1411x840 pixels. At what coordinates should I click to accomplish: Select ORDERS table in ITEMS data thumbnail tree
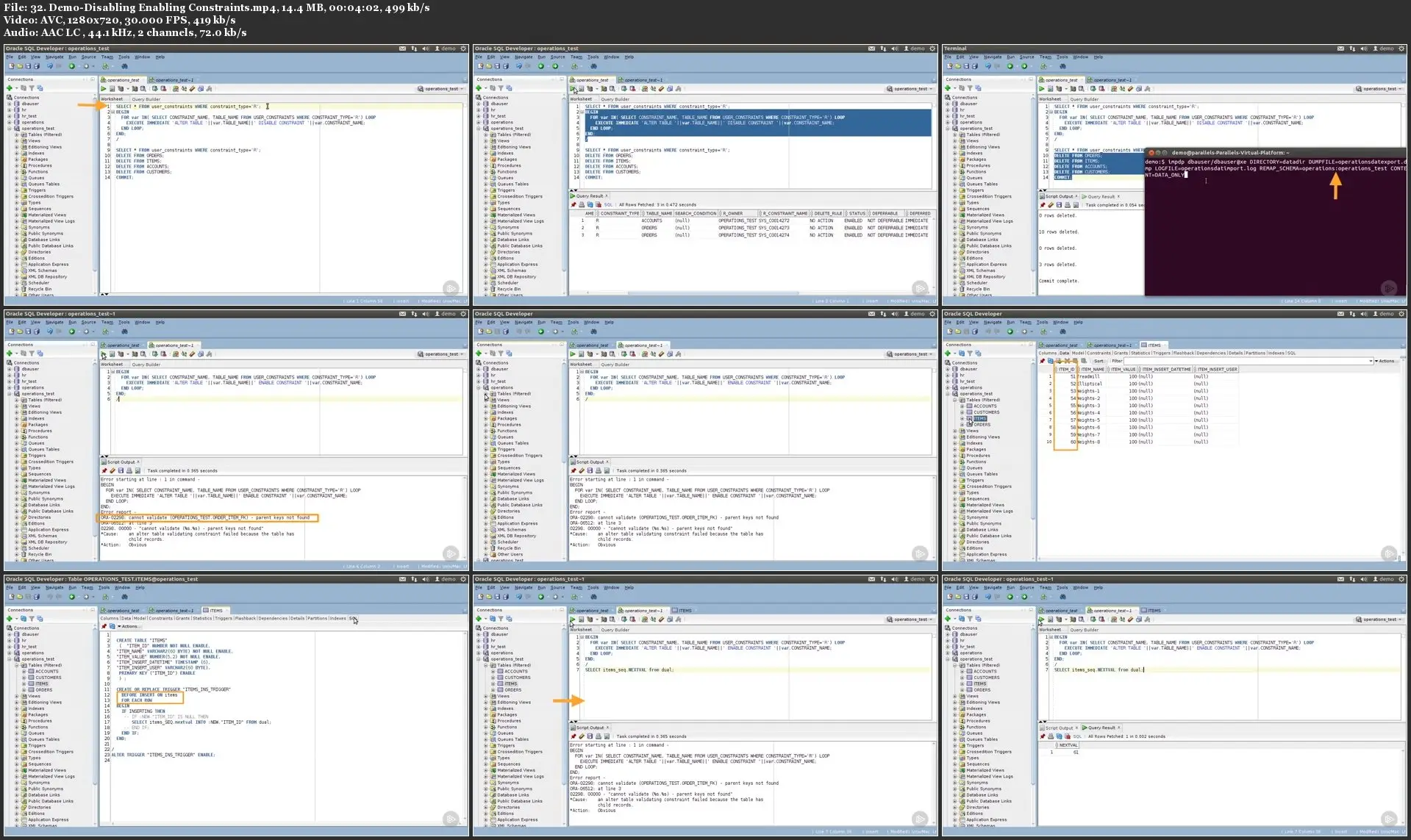tap(982, 425)
